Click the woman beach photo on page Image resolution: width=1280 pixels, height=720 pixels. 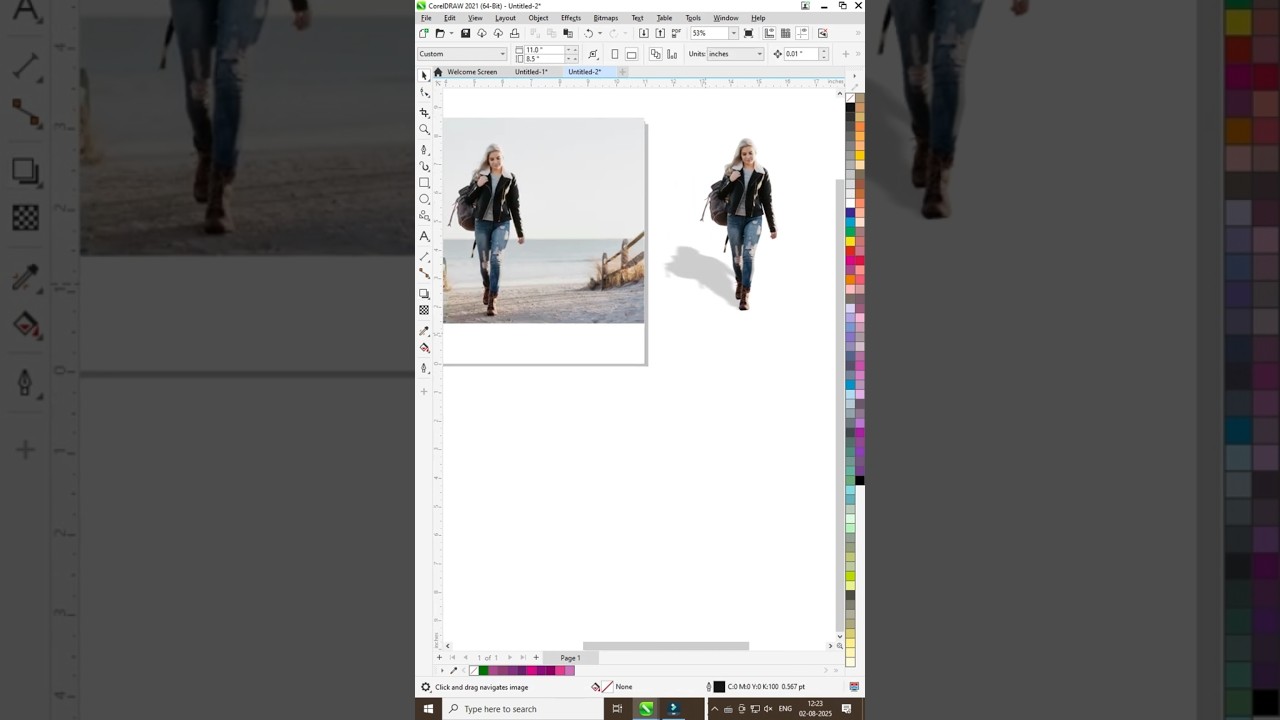click(544, 221)
